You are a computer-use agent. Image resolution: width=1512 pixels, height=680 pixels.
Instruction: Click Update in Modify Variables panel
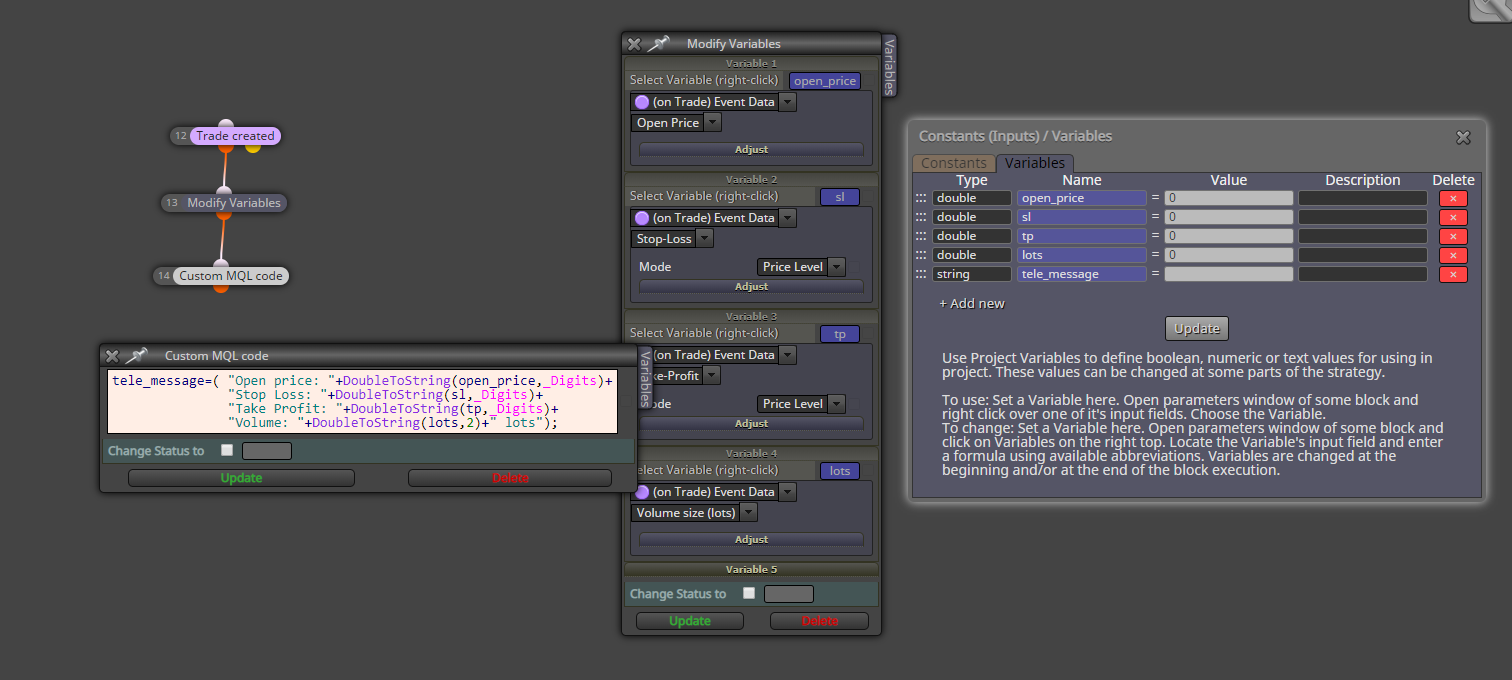[690, 621]
